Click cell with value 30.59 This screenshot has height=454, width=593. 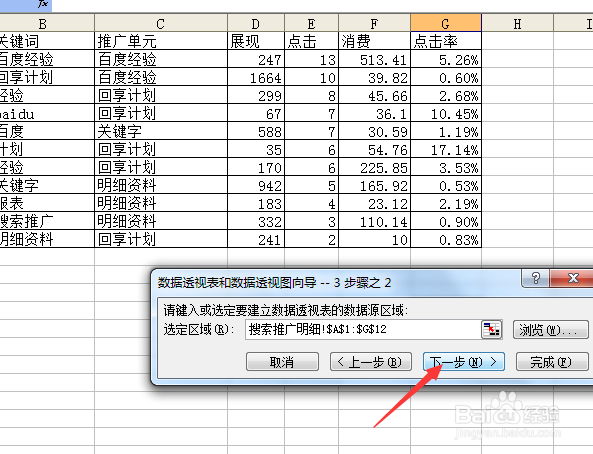[374, 131]
